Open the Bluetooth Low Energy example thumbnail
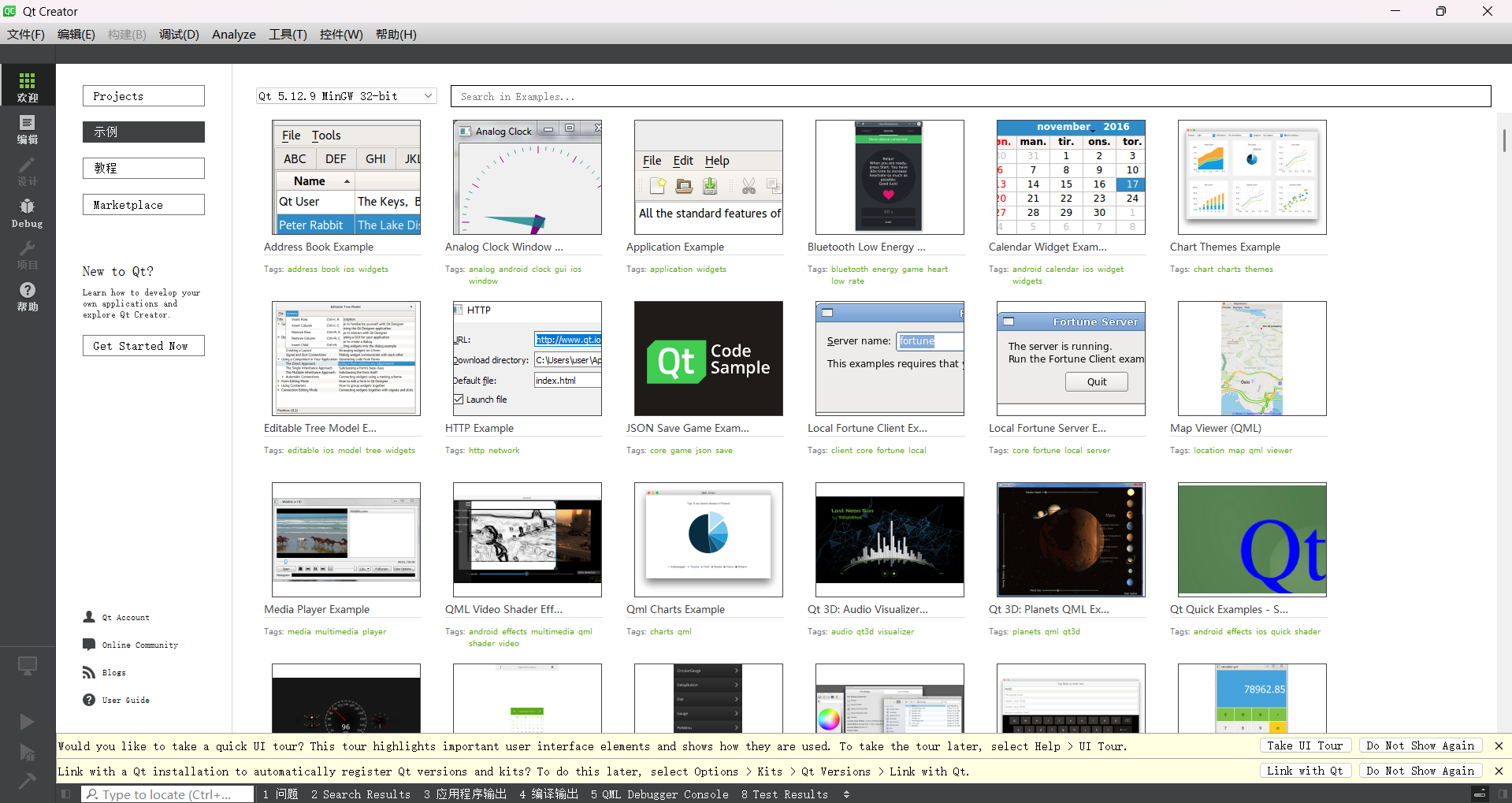 pyautogui.click(x=890, y=177)
